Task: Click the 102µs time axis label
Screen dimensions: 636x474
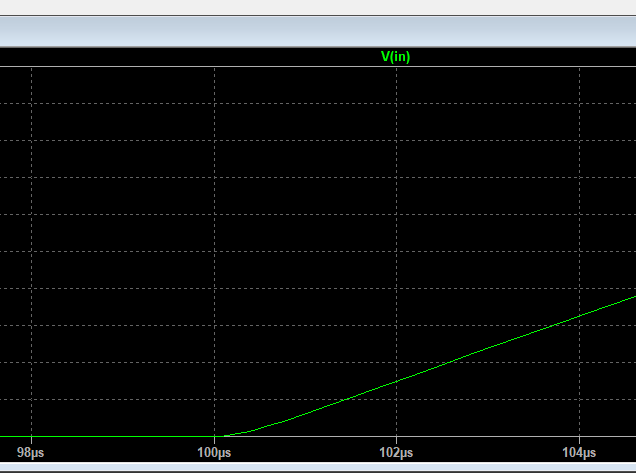Action: click(x=396, y=453)
